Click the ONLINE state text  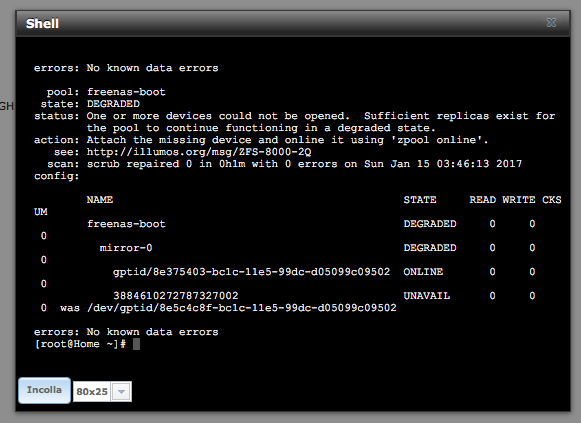coord(423,272)
